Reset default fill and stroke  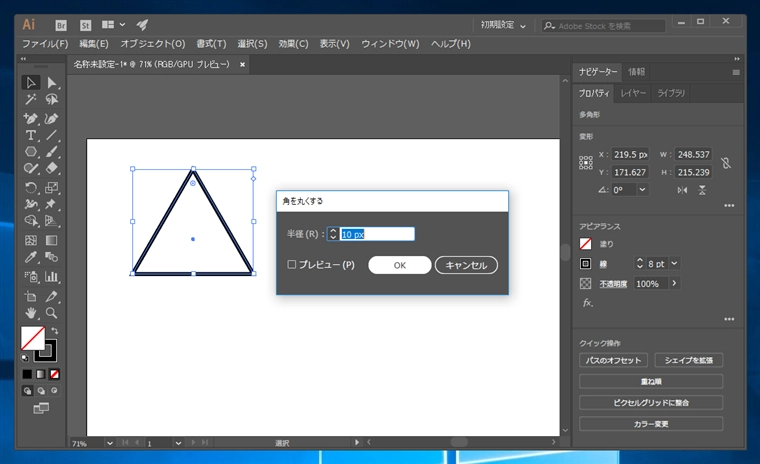pos(25,358)
